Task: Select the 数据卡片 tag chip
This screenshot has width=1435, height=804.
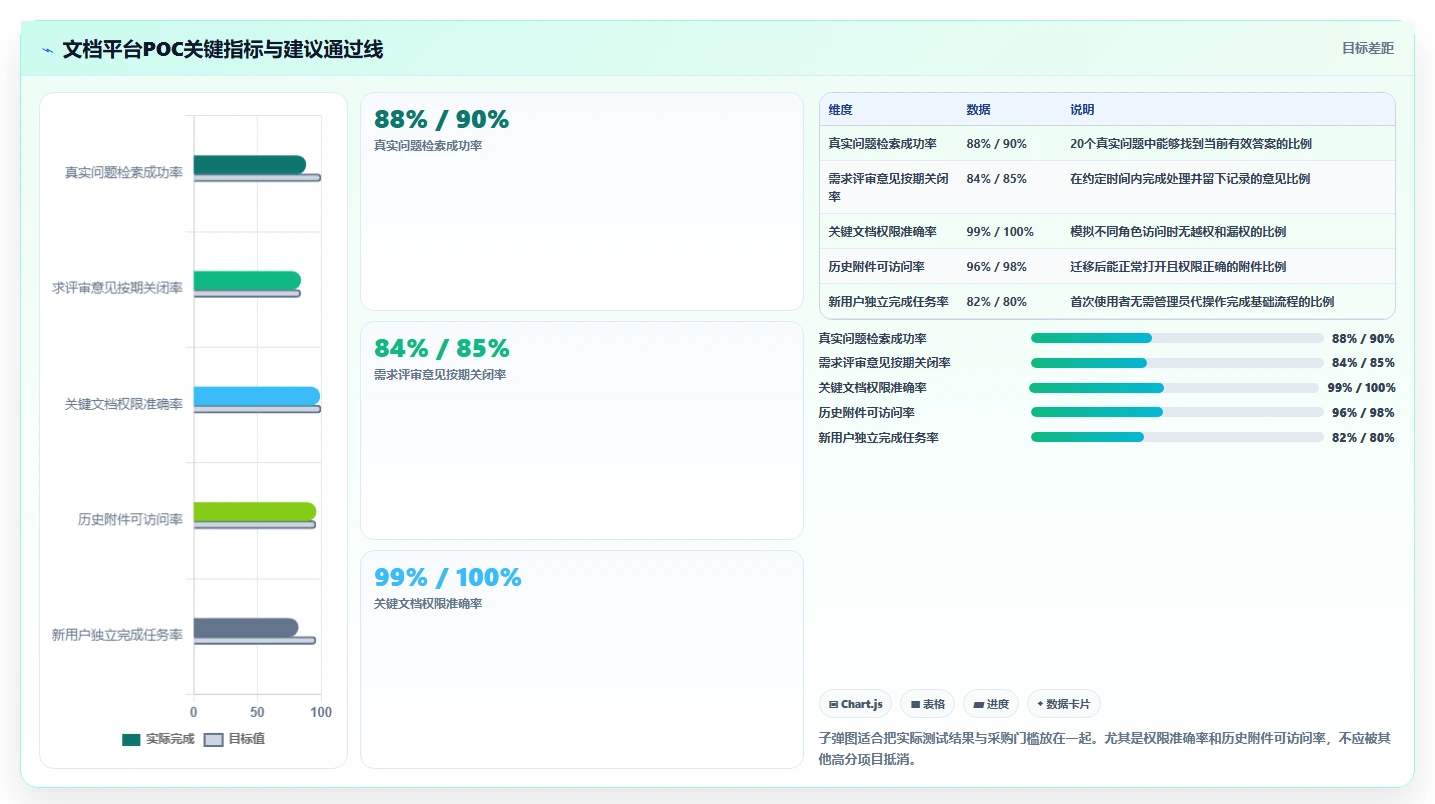Action: point(1064,704)
